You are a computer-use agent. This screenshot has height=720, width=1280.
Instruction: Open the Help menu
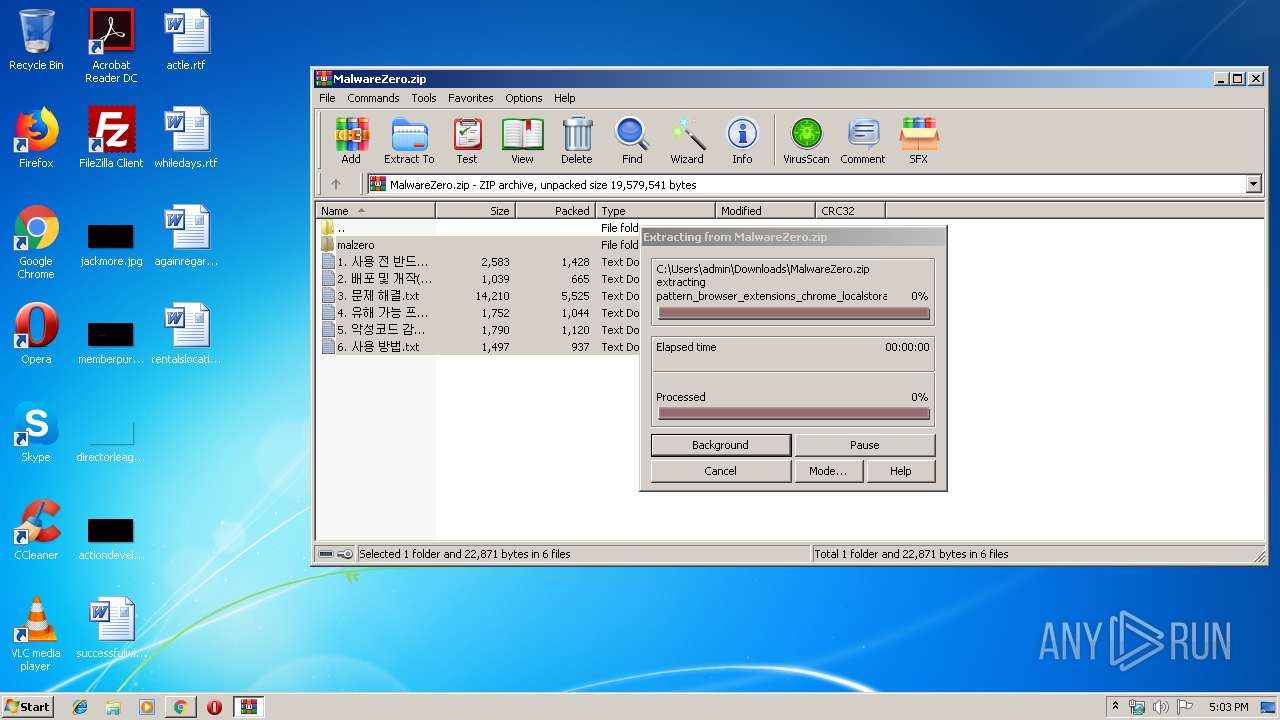coord(564,98)
